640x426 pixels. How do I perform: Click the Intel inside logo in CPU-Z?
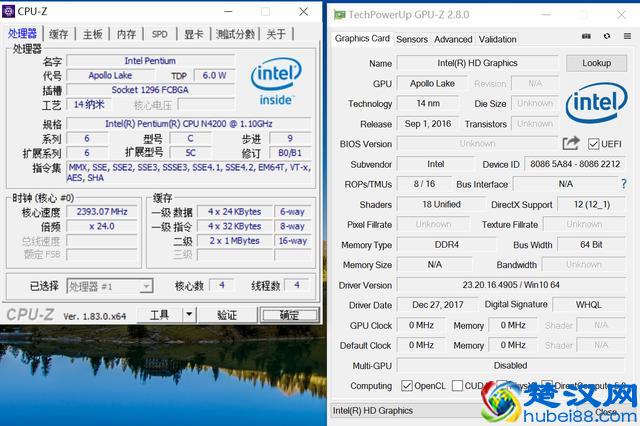point(276,81)
